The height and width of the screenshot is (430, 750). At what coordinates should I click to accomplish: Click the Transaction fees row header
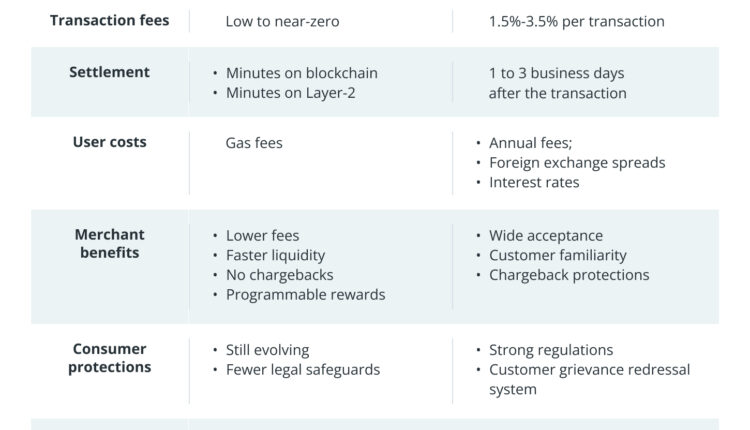pyautogui.click(x=109, y=20)
